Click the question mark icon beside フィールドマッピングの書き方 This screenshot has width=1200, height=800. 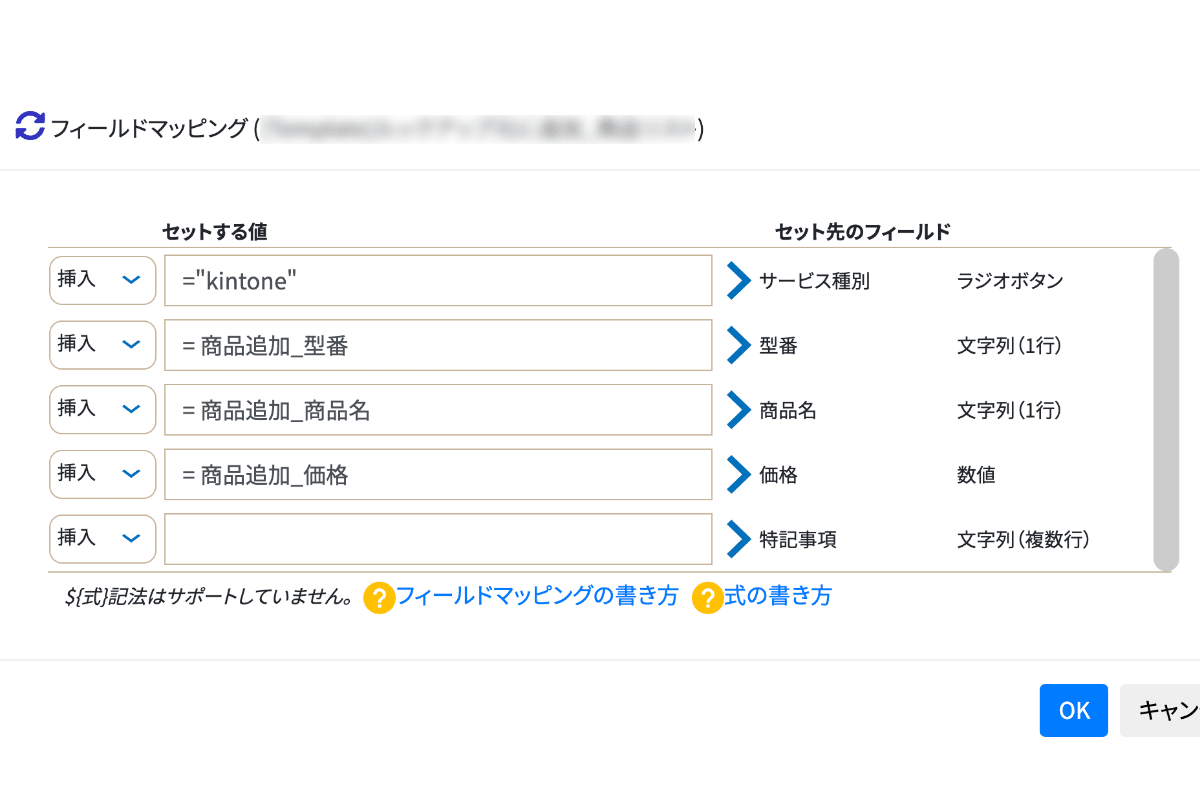click(380, 596)
